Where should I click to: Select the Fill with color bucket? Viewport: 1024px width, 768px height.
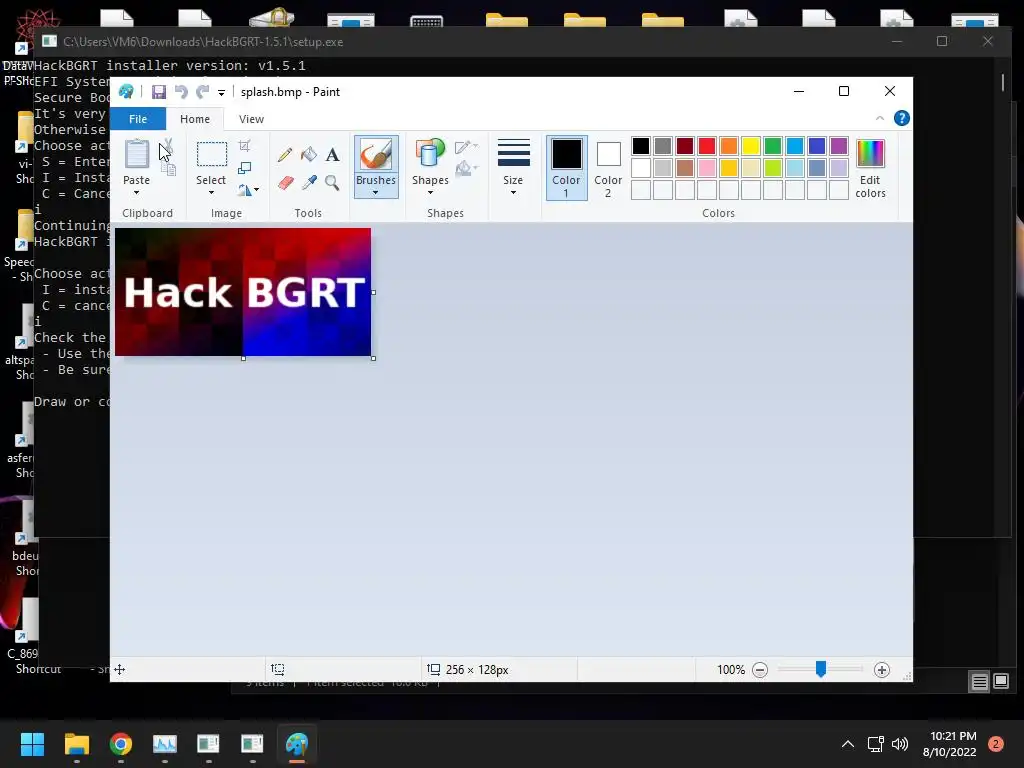point(309,155)
